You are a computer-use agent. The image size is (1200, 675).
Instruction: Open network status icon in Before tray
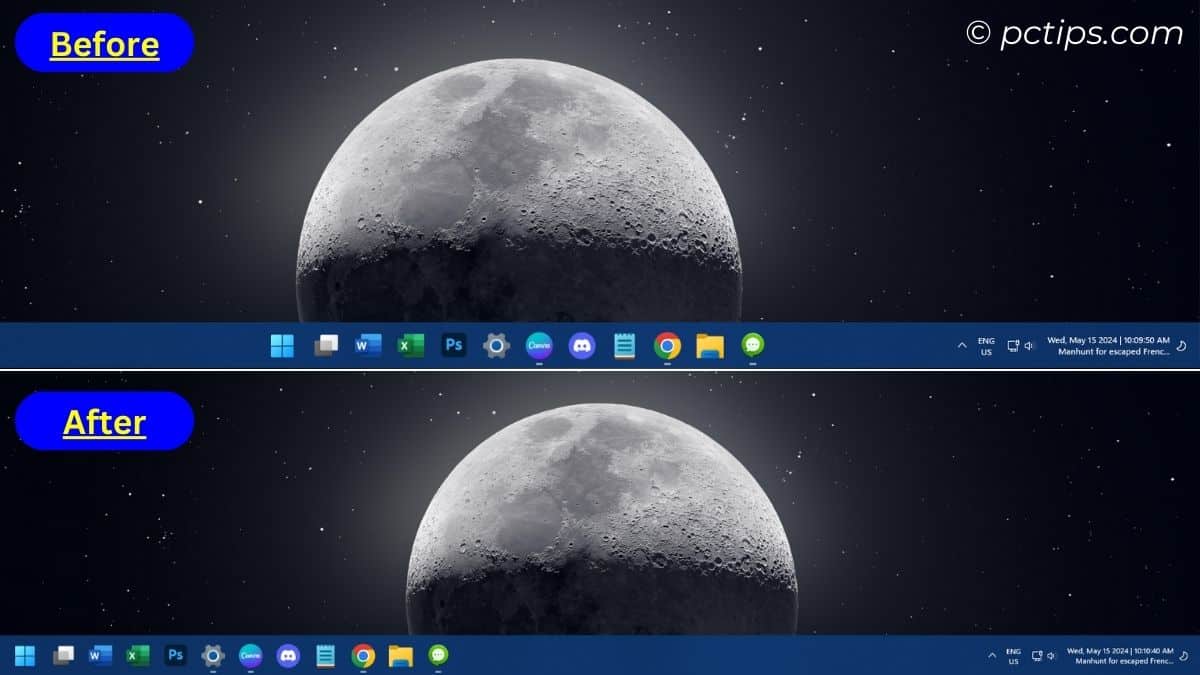(x=1013, y=346)
